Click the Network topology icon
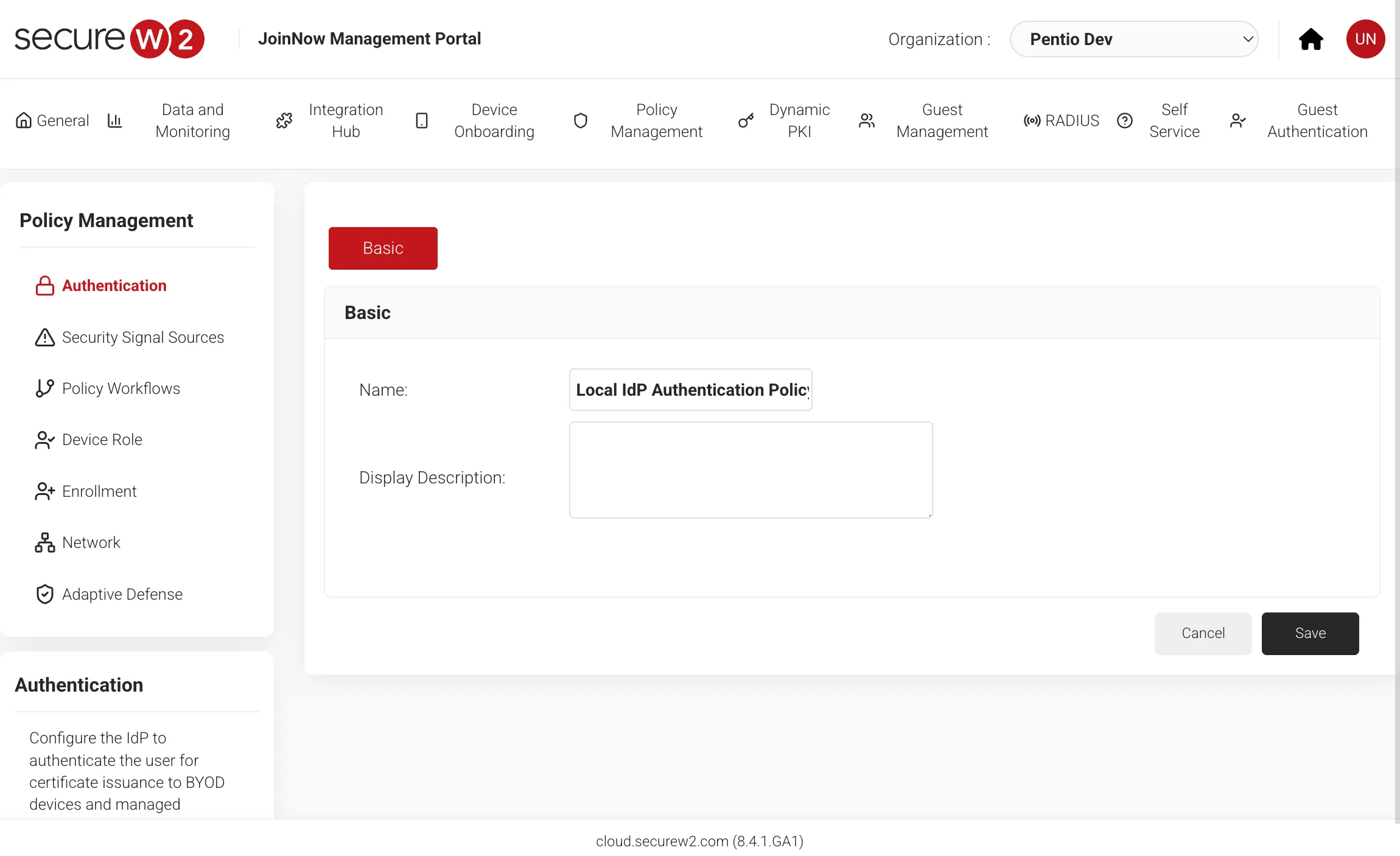The image size is (1400, 856). (45, 542)
